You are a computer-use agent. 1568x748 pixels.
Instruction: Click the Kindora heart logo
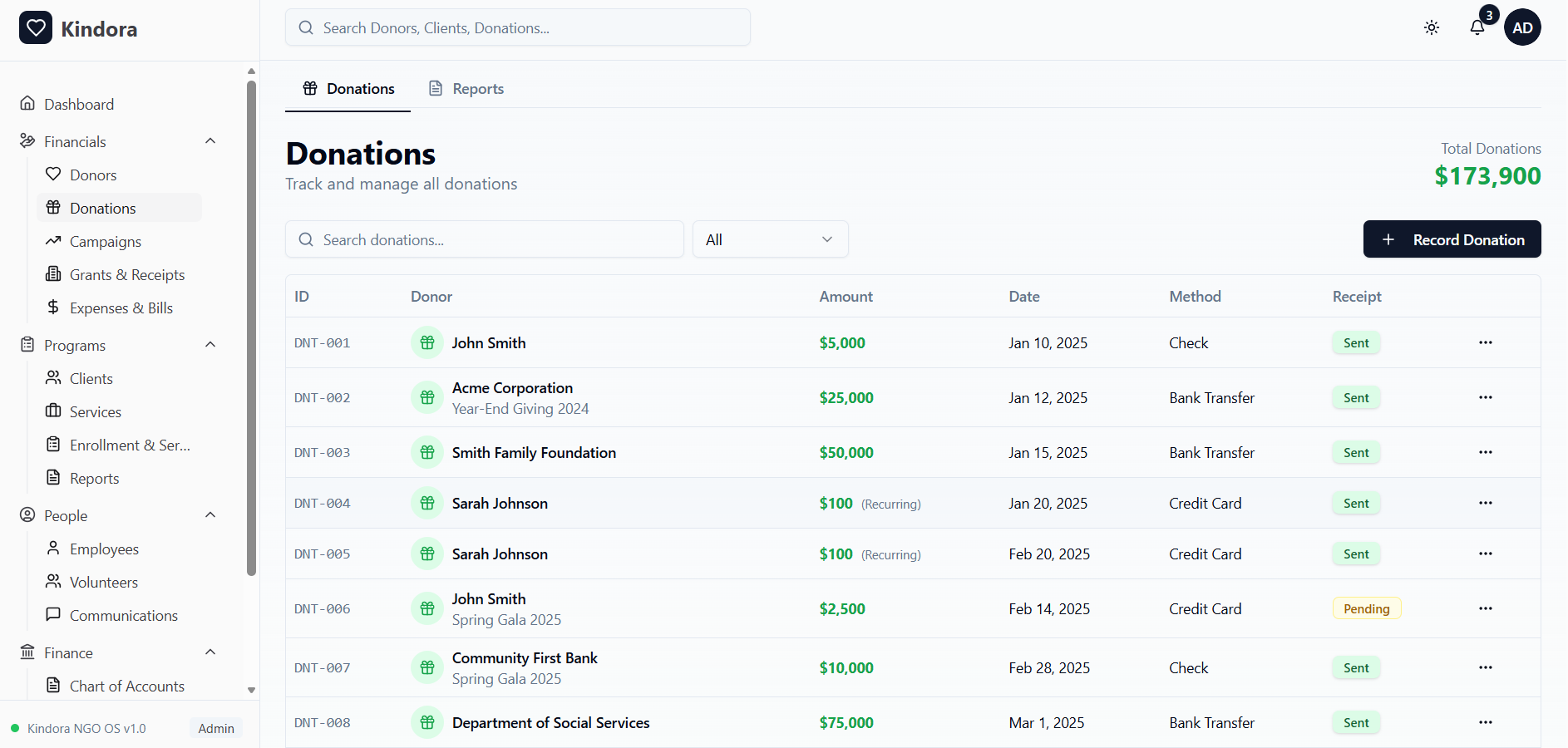click(36, 27)
